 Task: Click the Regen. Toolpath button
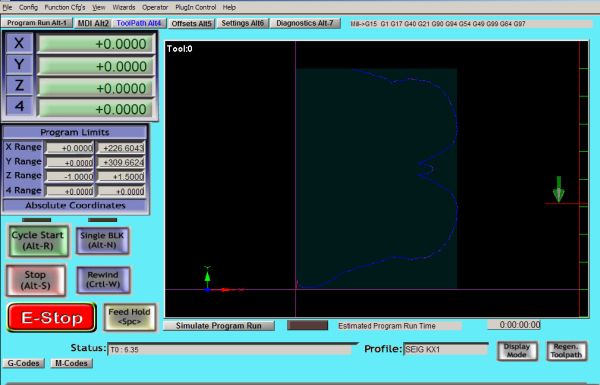(566, 351)
